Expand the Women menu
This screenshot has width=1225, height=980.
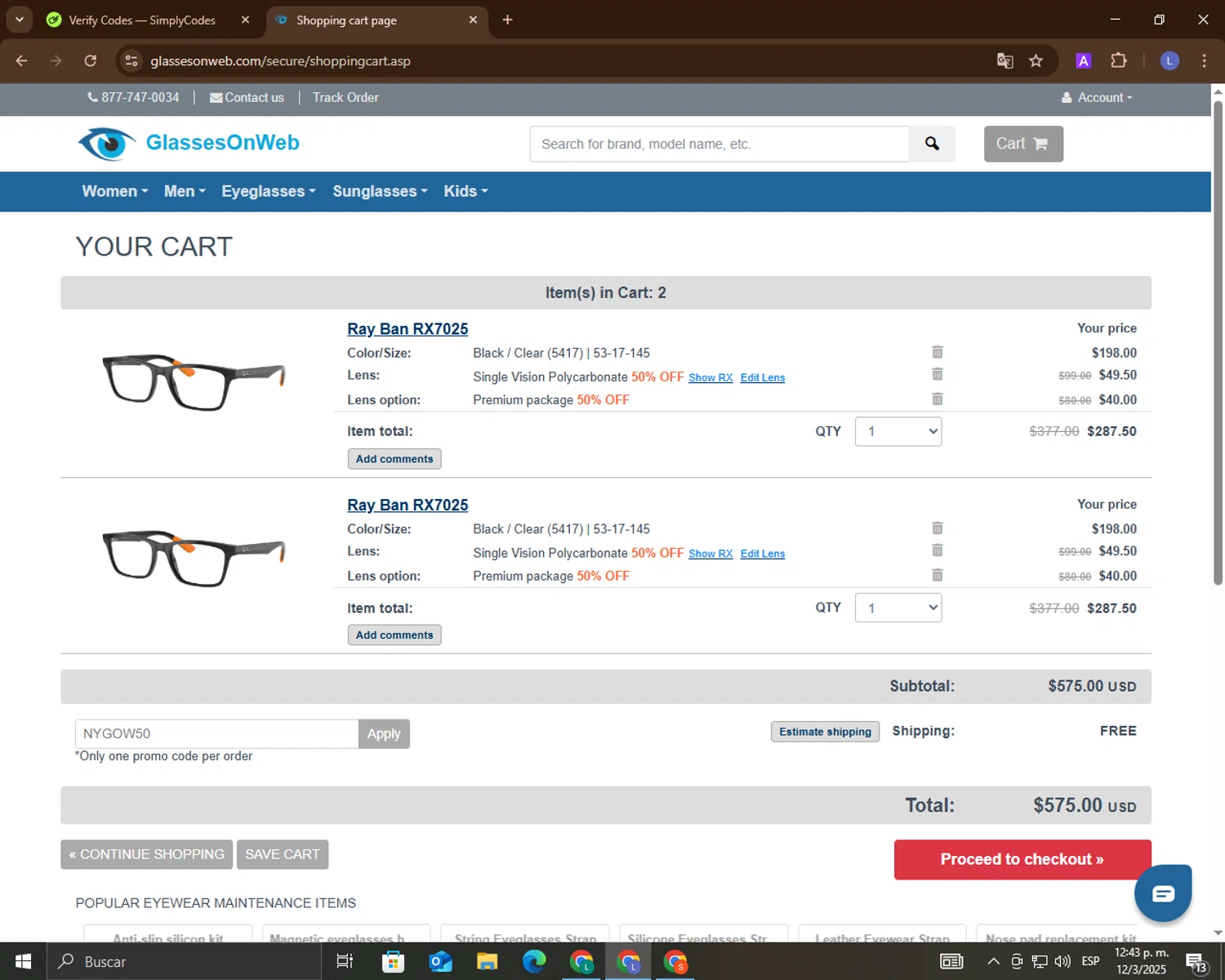tap(115, 191)
